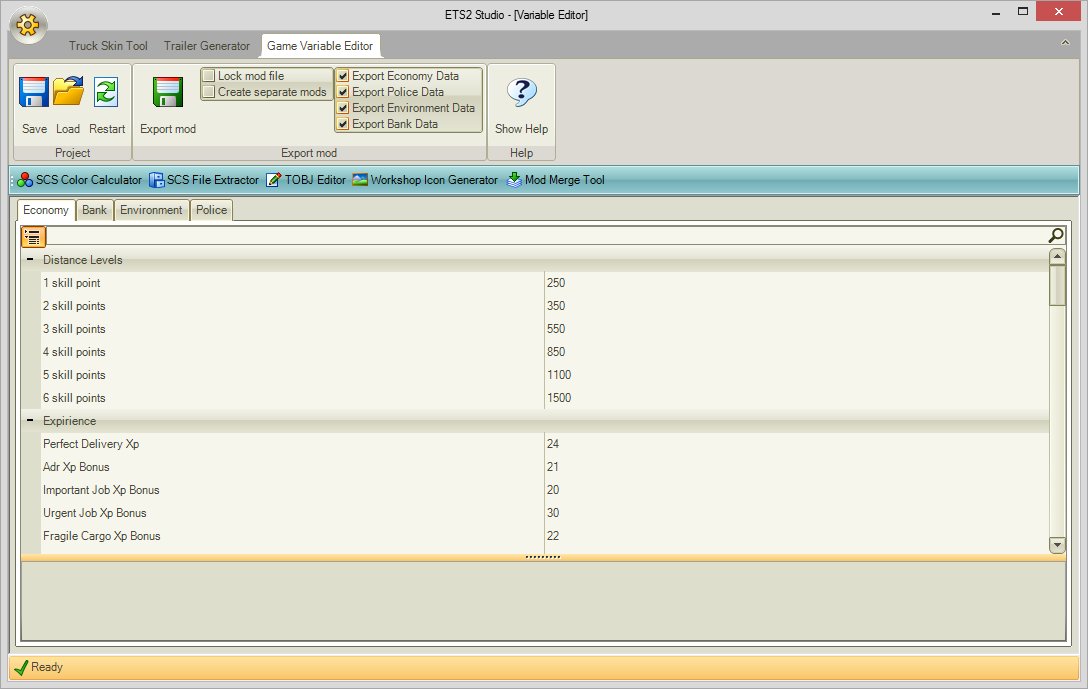Uncheck Export Environment Data
The image size is (1088, 689).
click(343, 108)
